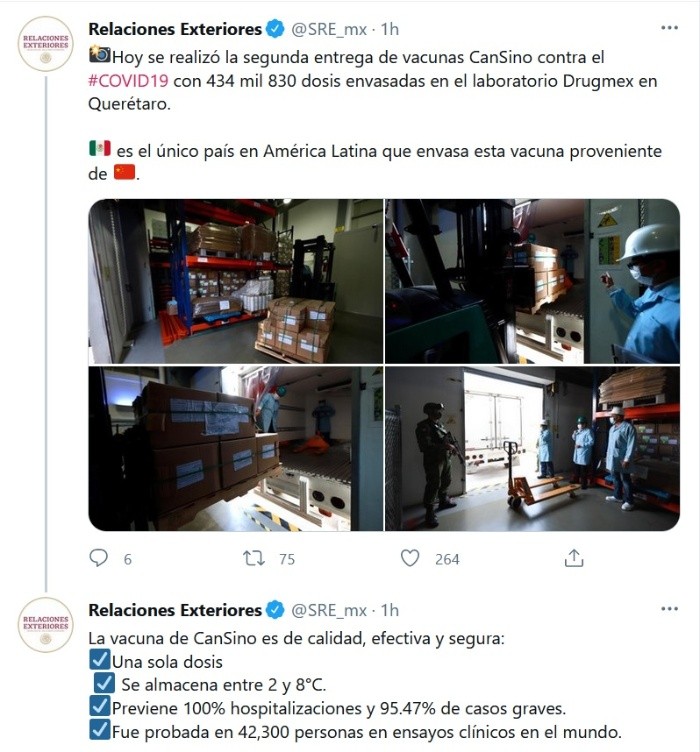
Task: Like the tweet with the heart icon
Action: point(410,558)
